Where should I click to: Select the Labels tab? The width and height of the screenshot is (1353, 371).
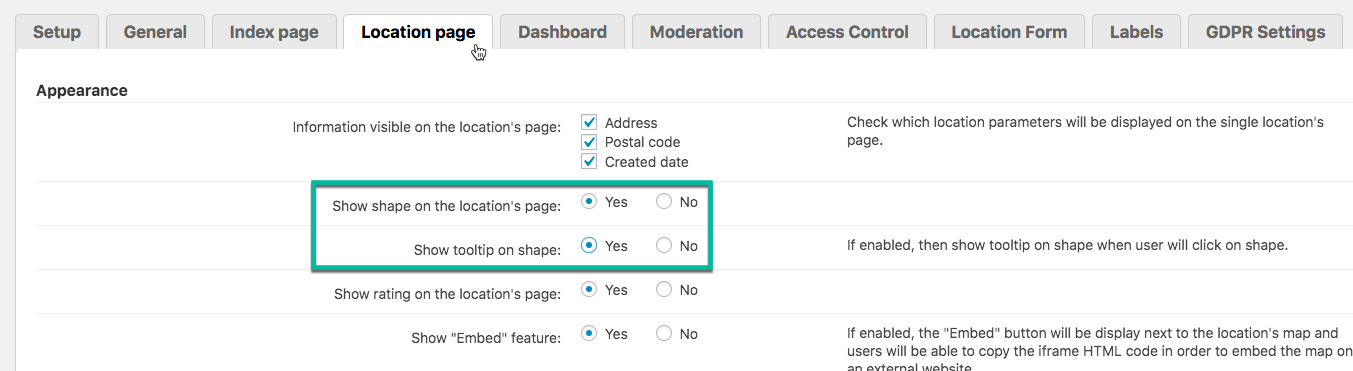click(1136, 32)
